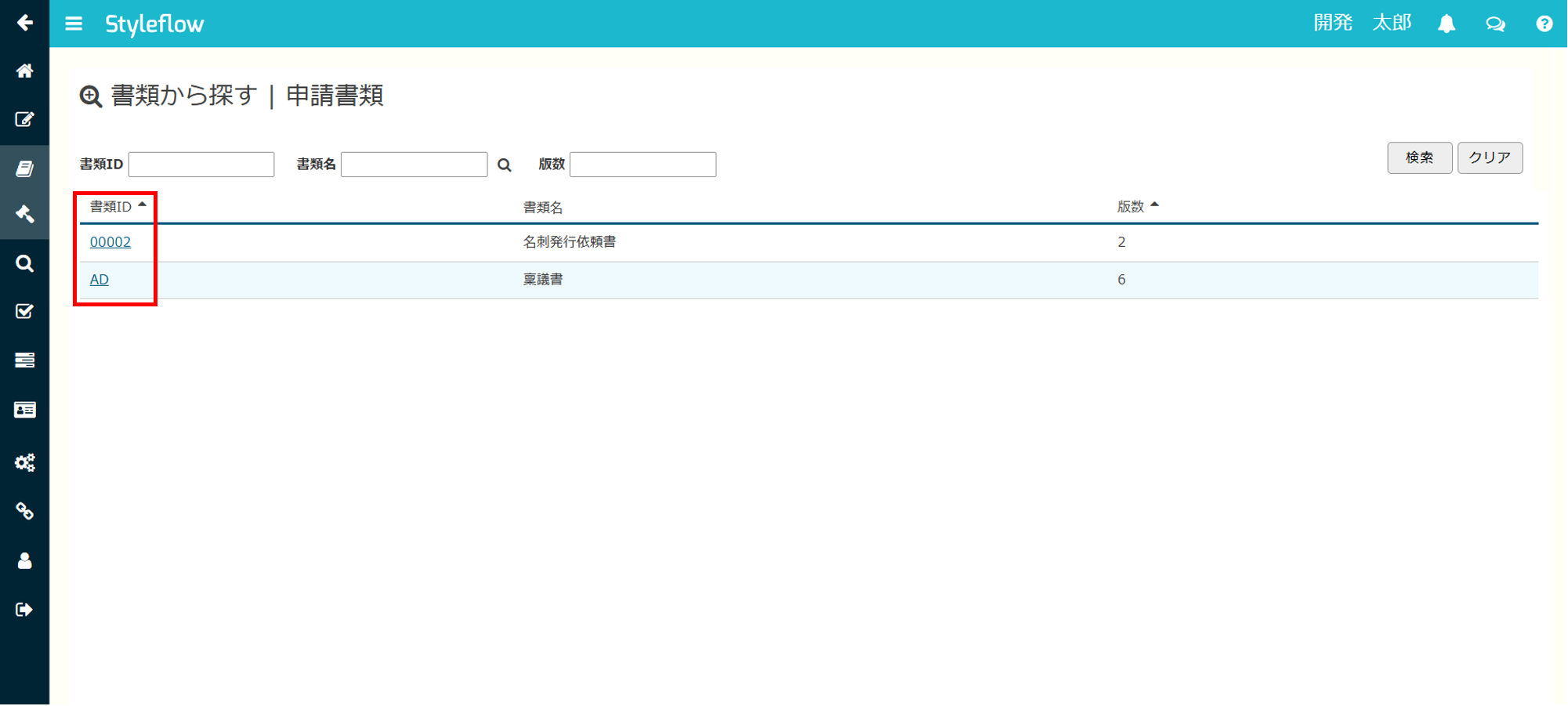This screenshot has width=1568, height=706.
Task: Click the 名刺発行依頼書 cell
Action: click(570, 242)
